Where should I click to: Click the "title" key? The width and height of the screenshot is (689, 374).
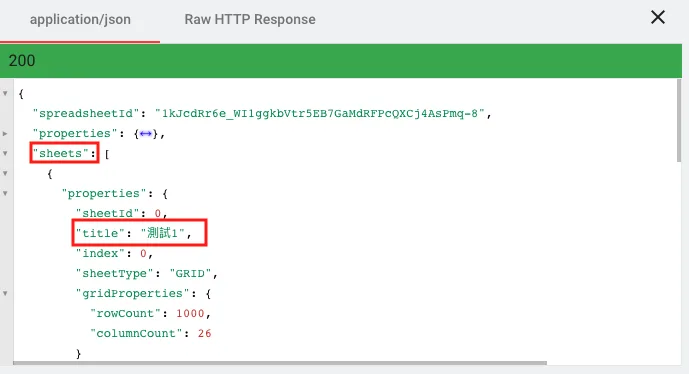click(100, 233)
